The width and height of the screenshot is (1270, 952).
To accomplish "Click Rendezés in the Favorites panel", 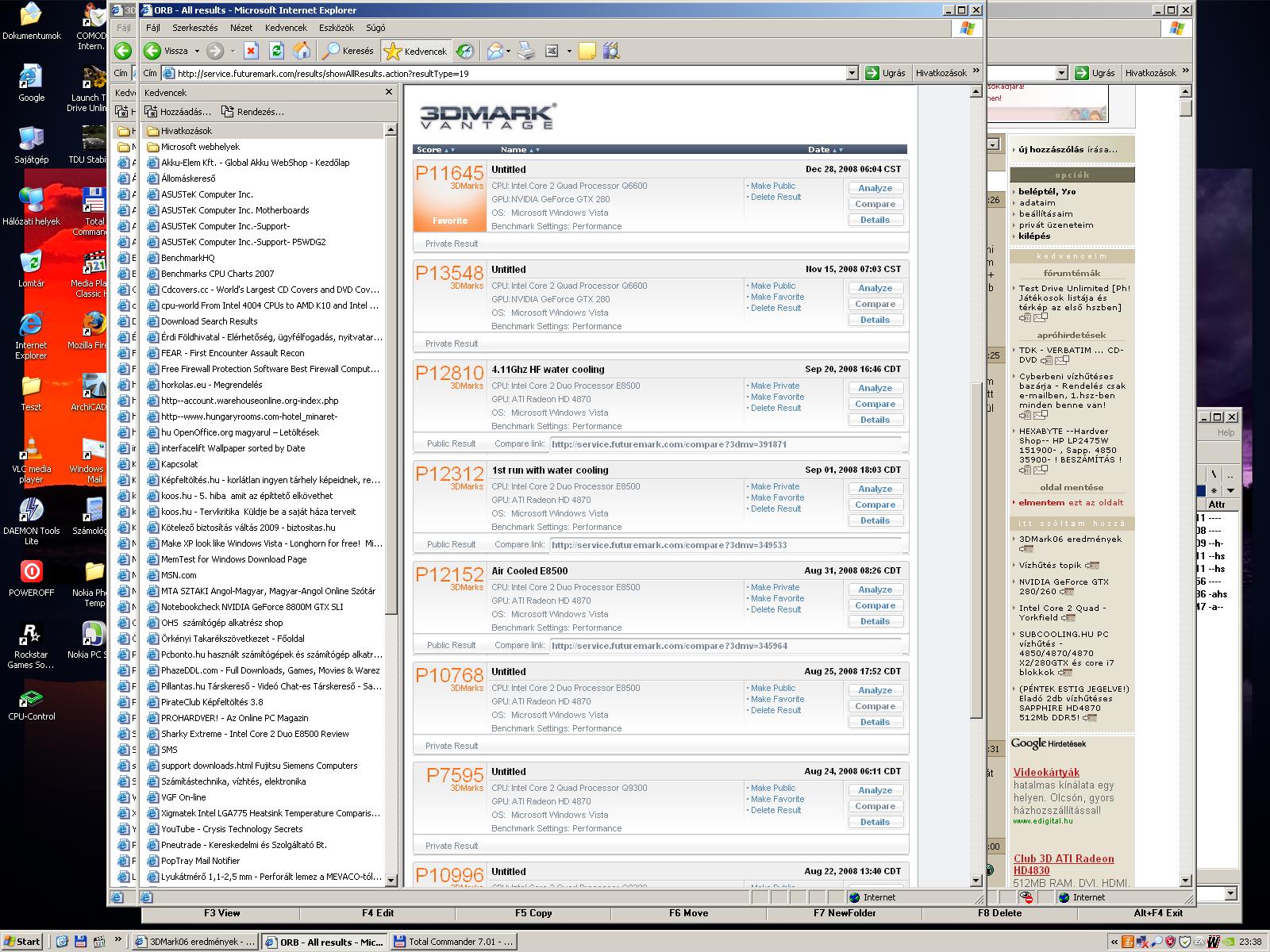I will (x=252, y=112).
